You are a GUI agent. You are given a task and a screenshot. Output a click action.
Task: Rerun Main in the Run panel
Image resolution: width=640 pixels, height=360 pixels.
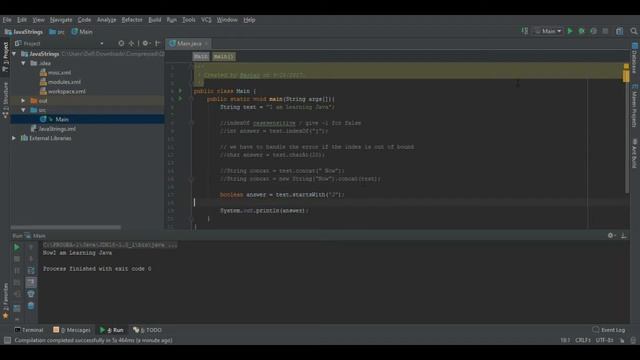click(17, 247)
